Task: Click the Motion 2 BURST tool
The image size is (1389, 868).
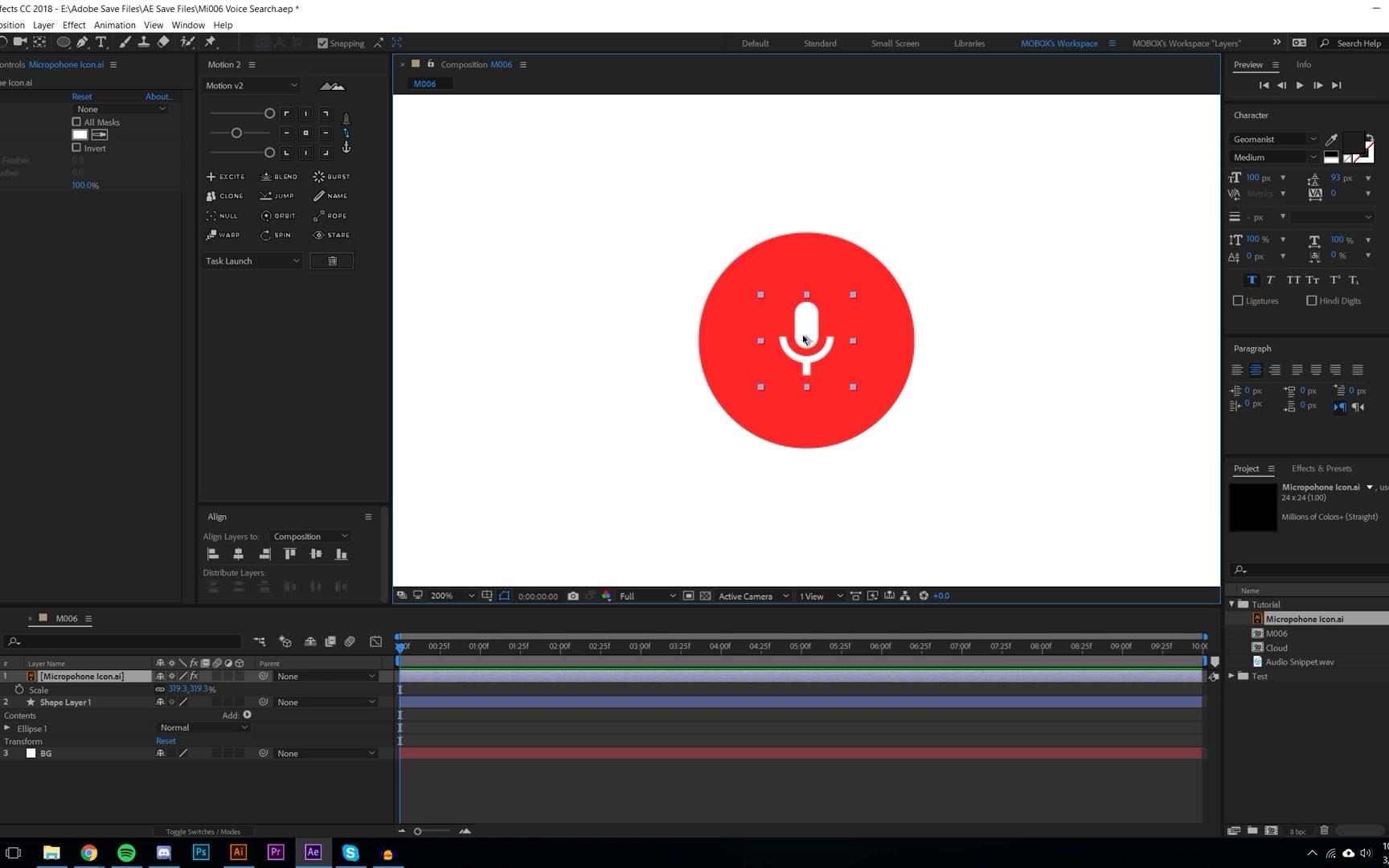Action: coord(332,177)
